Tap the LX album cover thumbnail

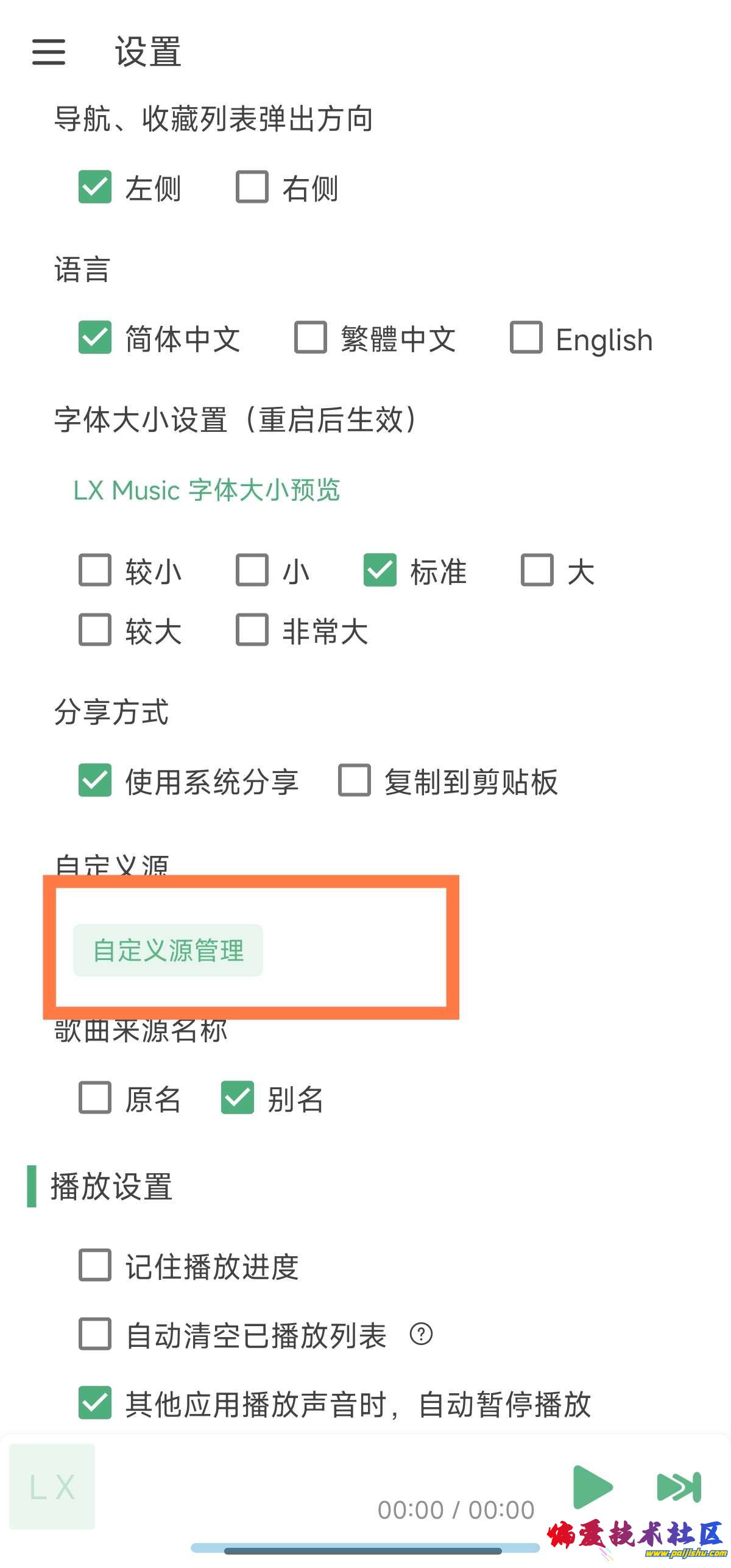pyautogui.click(x=52, y=1486)
